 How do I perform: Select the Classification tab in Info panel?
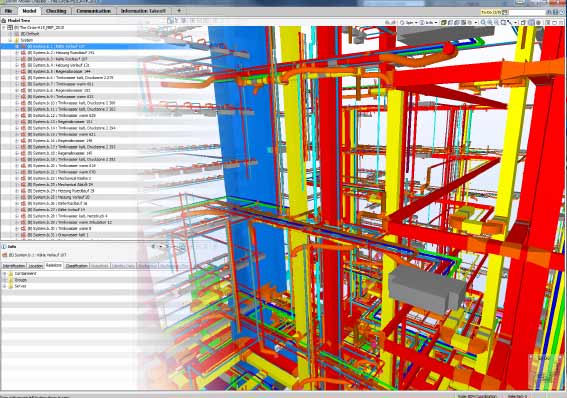pyautogui.click(x=77, y=266)
